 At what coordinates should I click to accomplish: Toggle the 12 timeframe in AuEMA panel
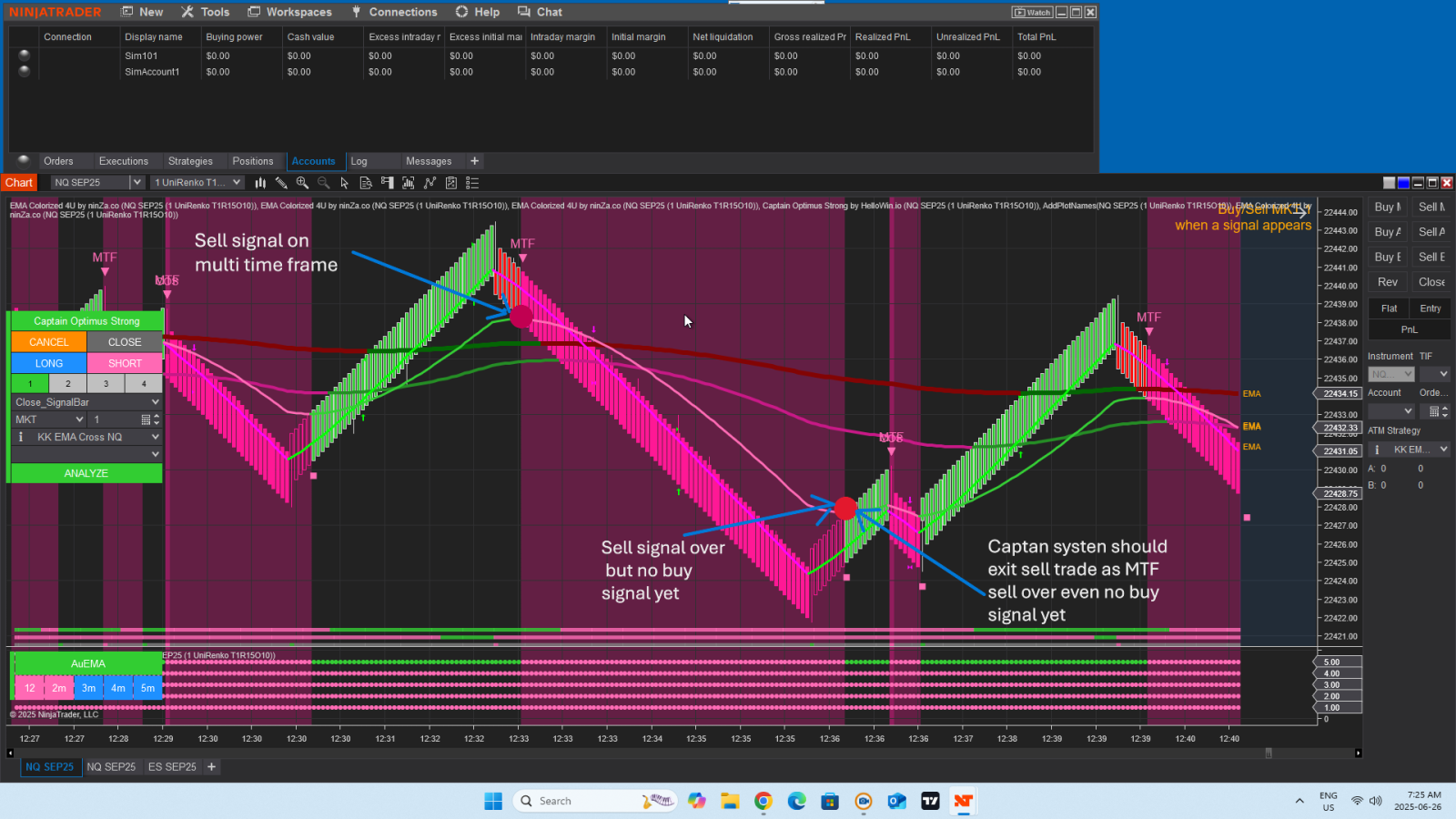coord(29,688)
